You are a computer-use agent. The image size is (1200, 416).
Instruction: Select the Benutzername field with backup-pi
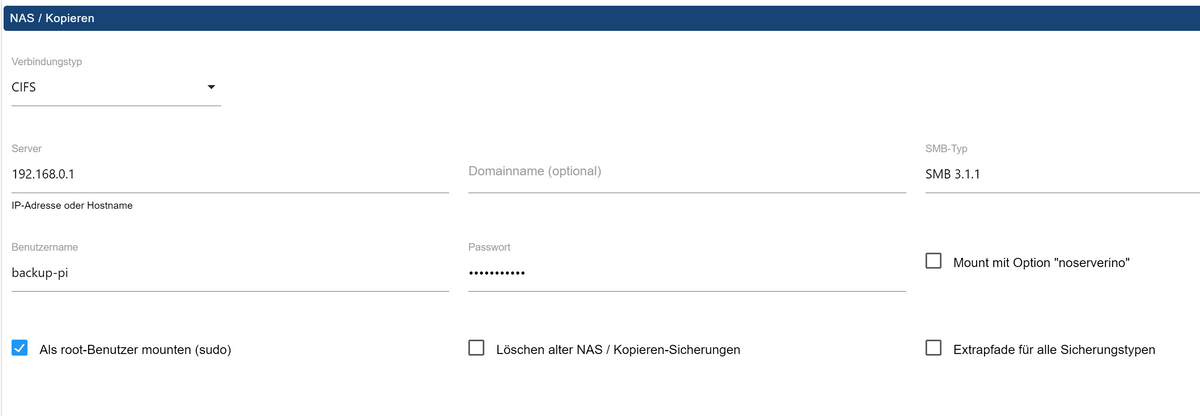click(229, 273)
